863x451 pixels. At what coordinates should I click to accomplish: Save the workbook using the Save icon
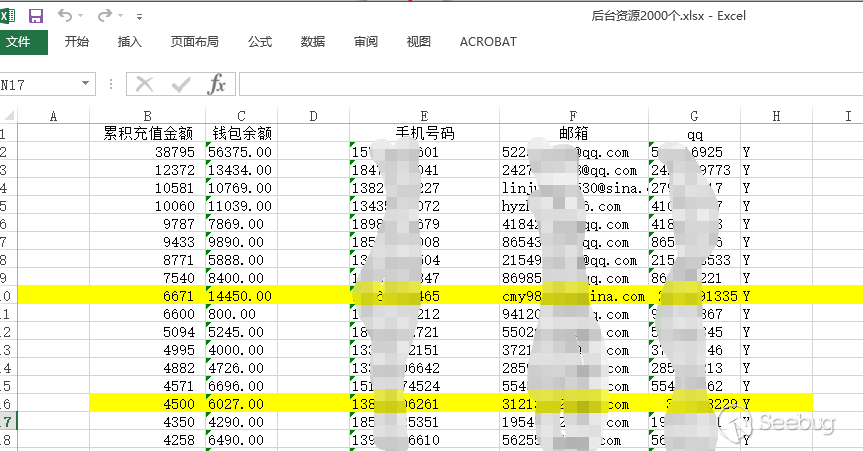(x=36, y=16)
